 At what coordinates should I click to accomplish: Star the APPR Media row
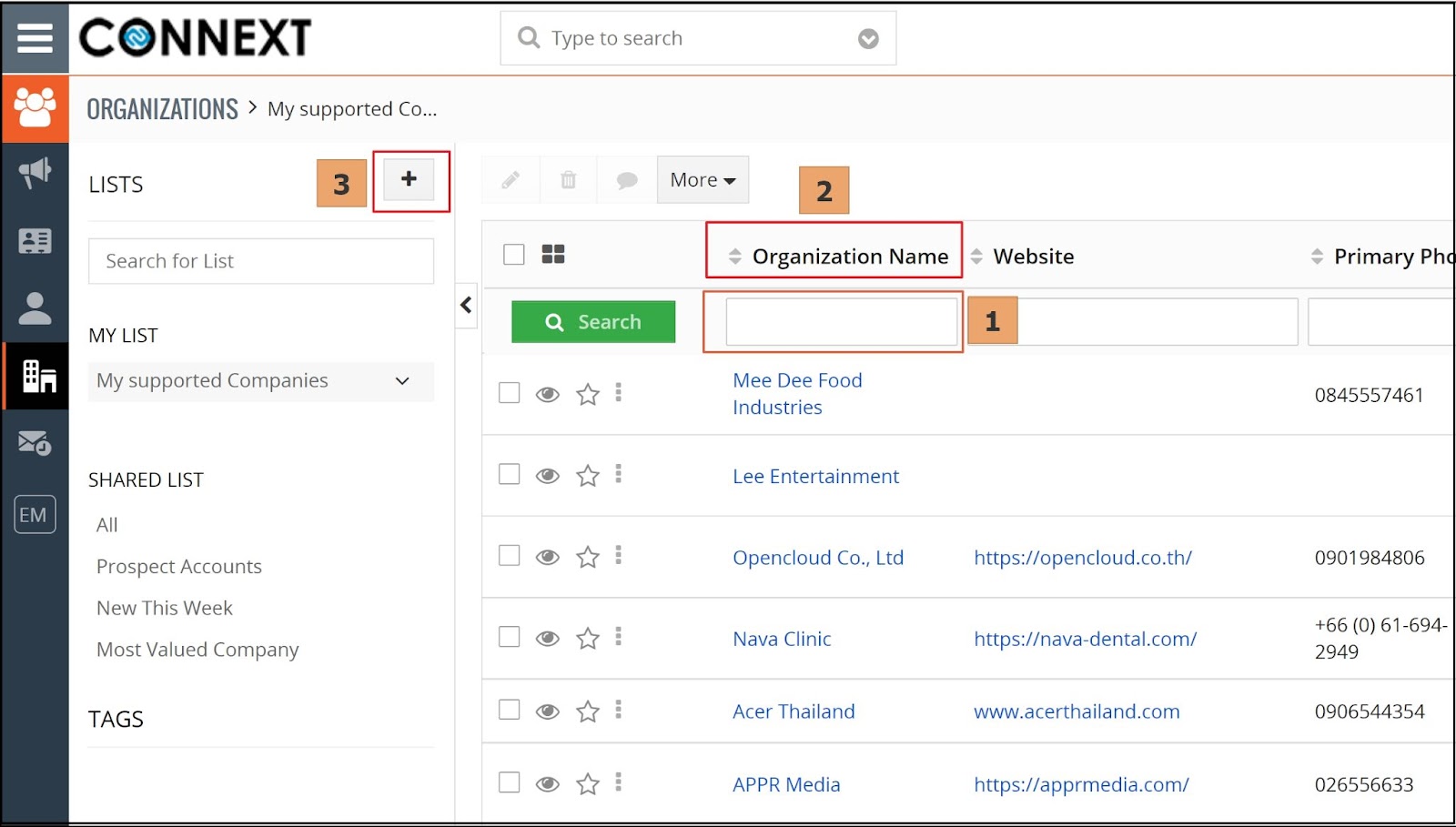tap(588, 784)
